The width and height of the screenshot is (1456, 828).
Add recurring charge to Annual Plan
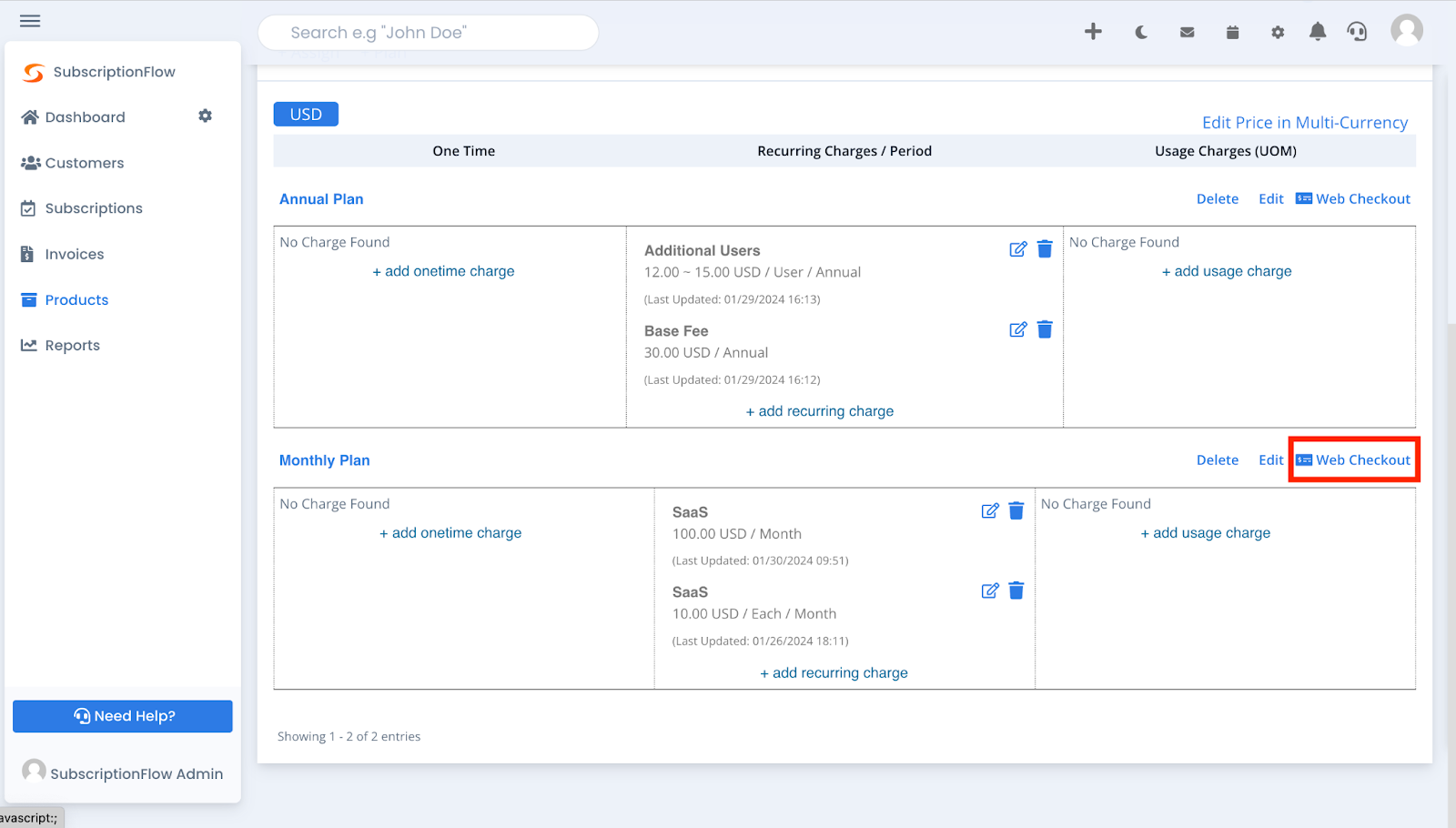820,411
